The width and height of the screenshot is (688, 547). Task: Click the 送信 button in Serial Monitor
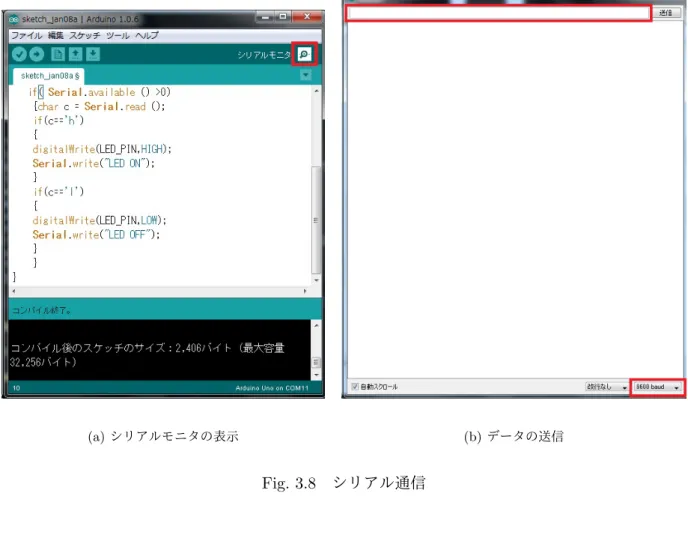666,13
